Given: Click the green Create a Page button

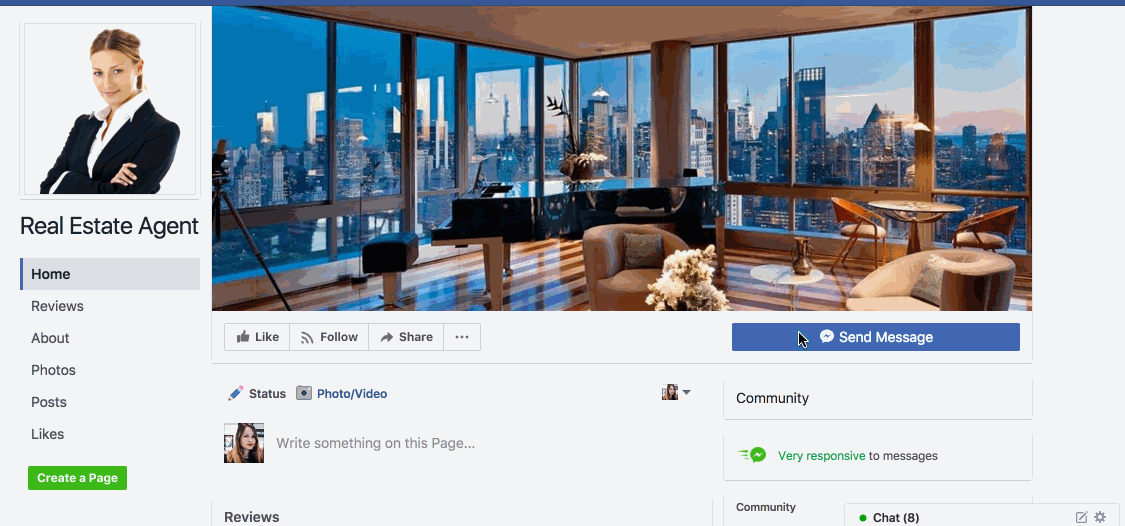Looking at the screenshot, I should pyautogui.click(x=77, y=478).
